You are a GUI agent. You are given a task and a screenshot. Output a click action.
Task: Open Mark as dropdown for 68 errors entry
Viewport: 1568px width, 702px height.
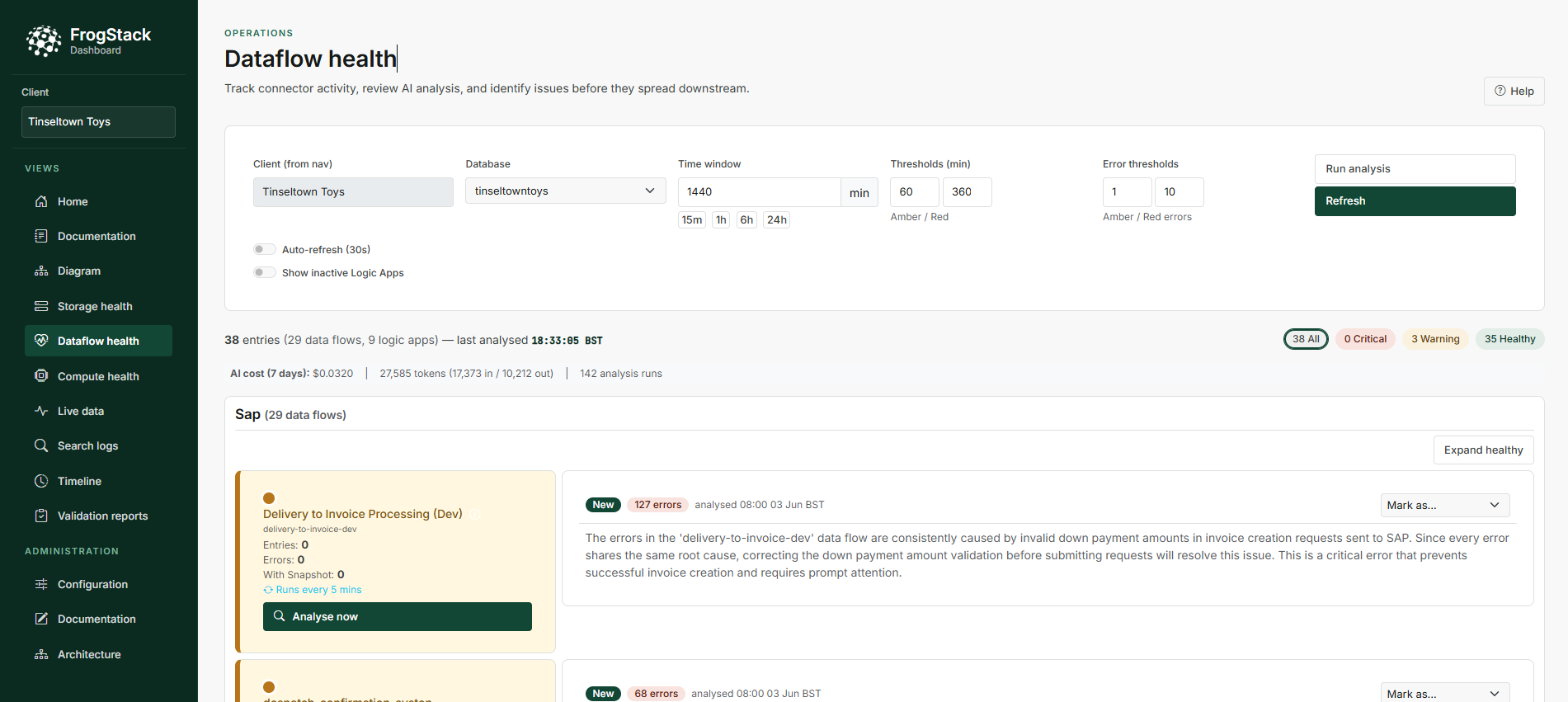pyautogui.click(x=1445, y=693)
